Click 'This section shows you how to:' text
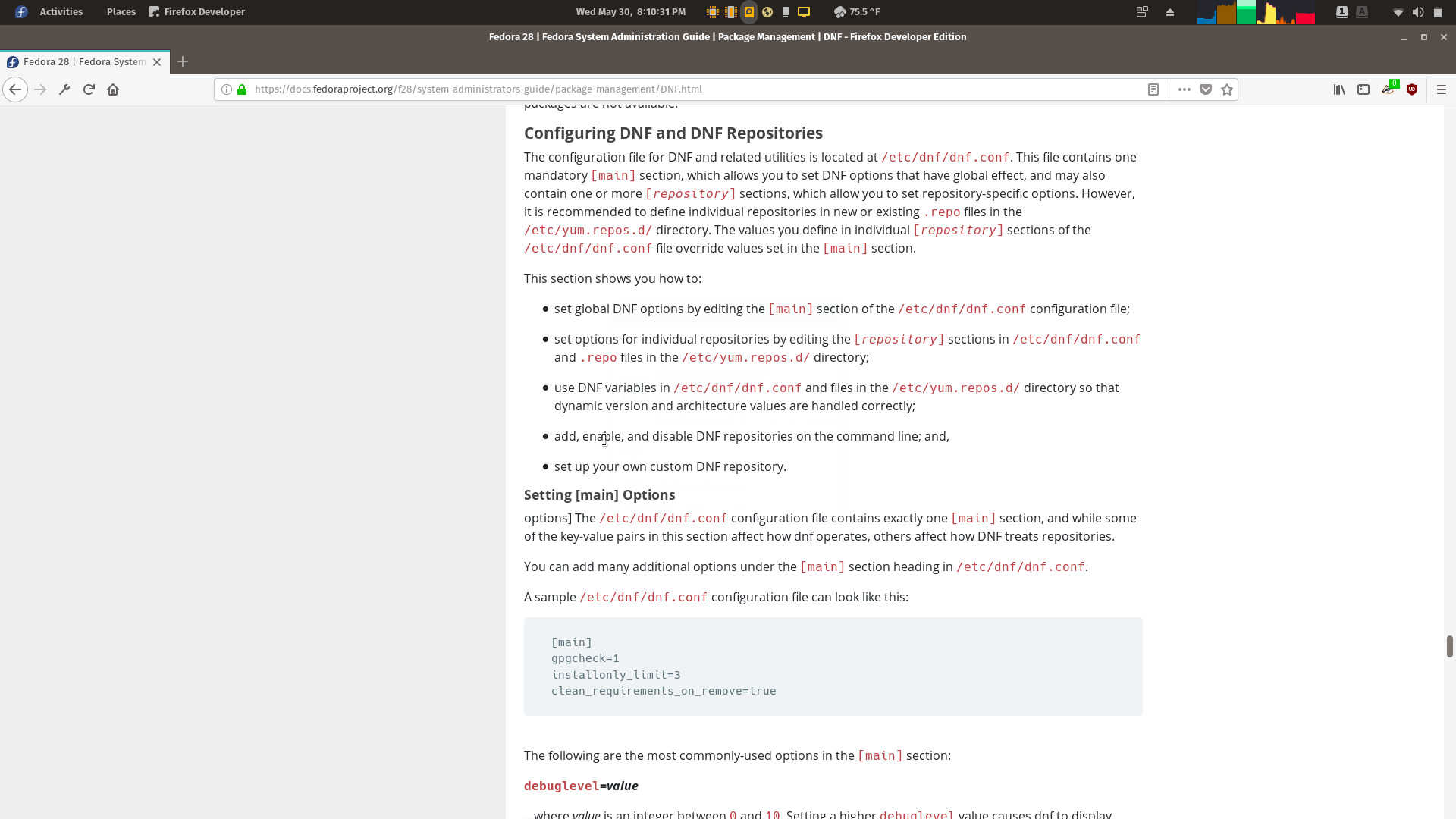 (x=613, y=279)
